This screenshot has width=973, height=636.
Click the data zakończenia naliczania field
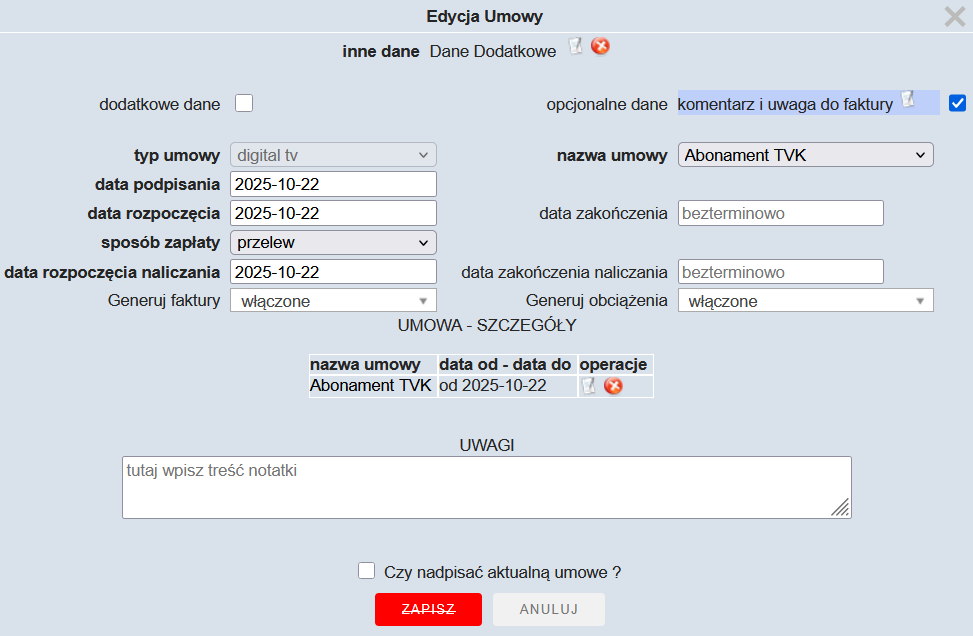780,272
